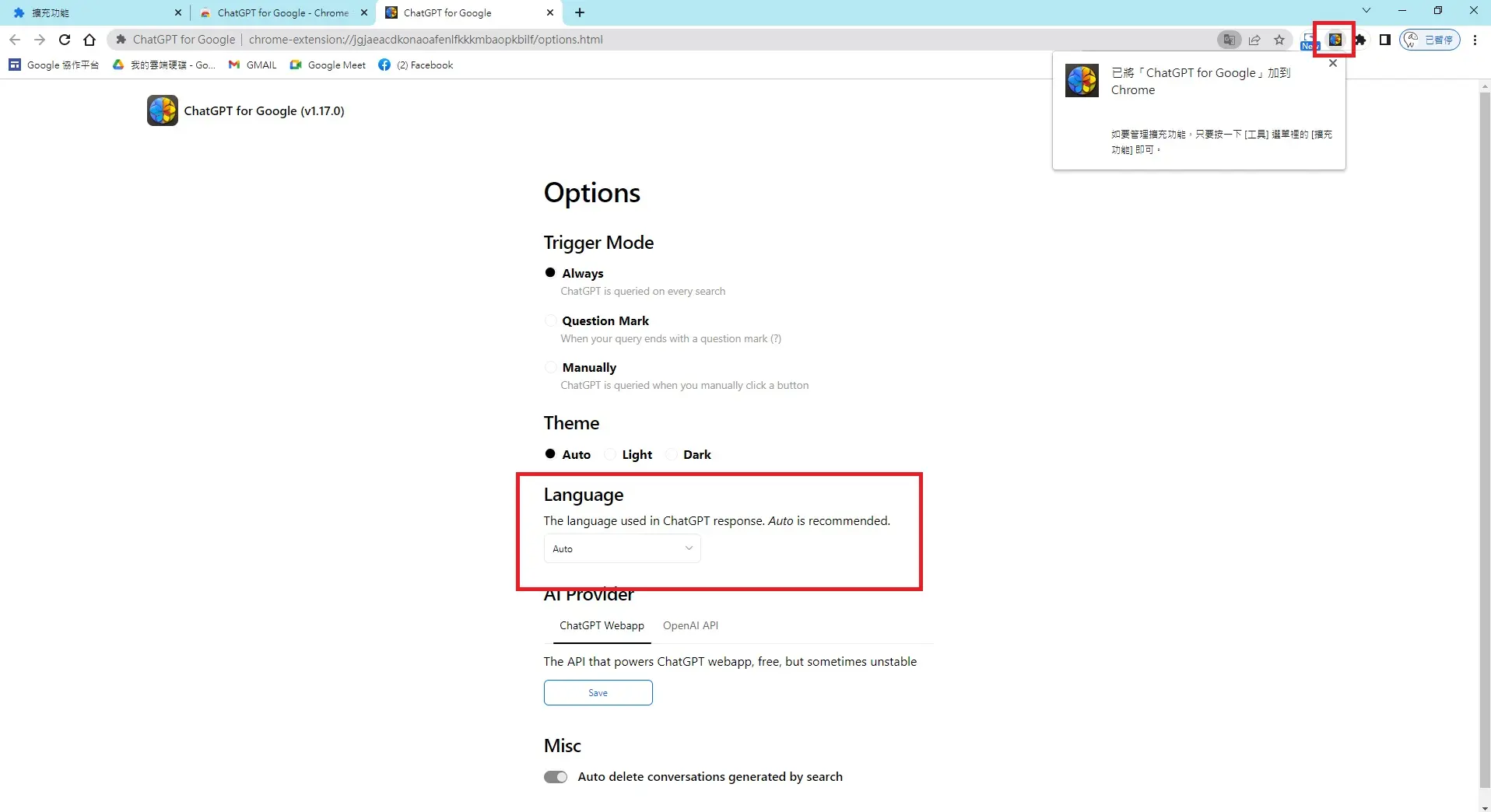This screenshot has width=1491, height=812.
Task: Go to the browser home page
Action: (x=89, y=40)
